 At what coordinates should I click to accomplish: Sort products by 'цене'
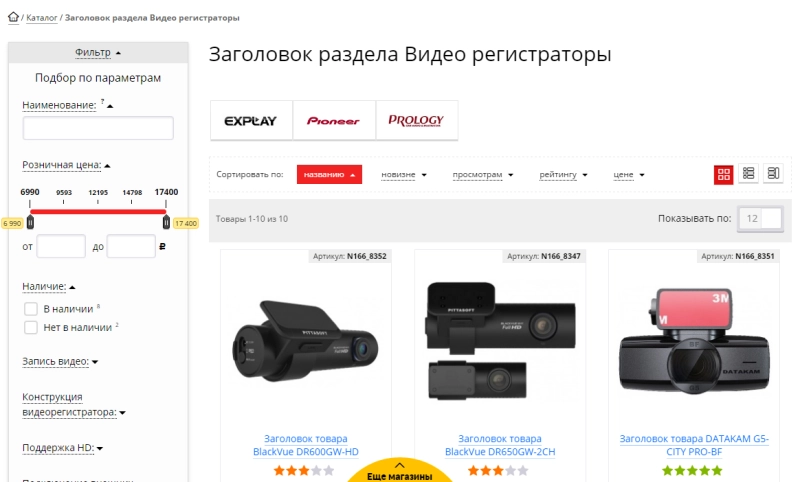pyautogui.click(x=629, y=174)
